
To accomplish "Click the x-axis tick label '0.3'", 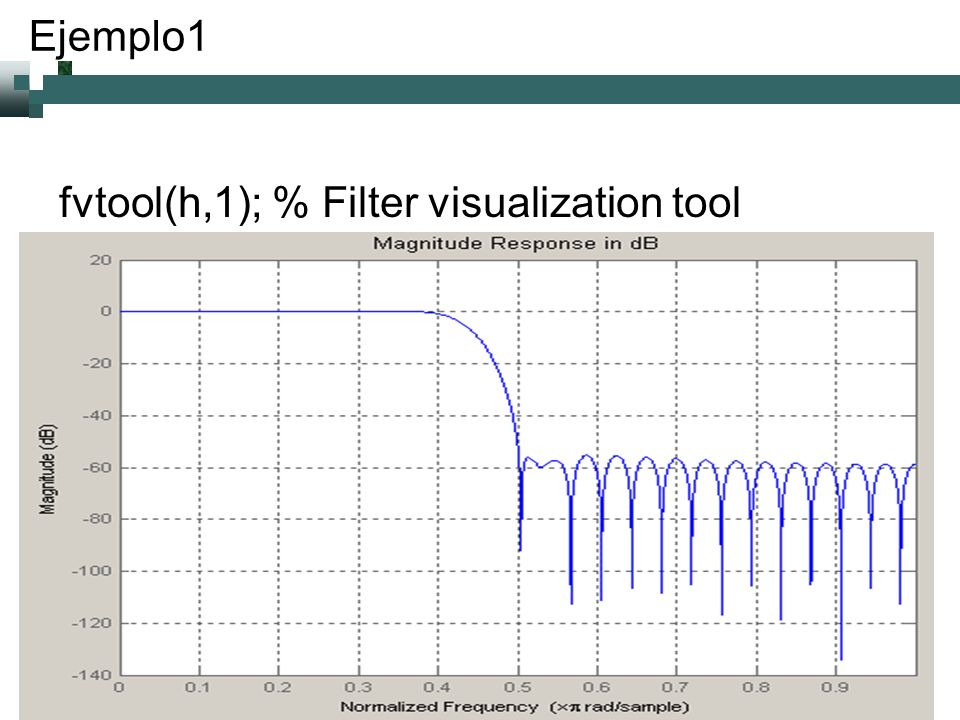I will tap(358, 688).
